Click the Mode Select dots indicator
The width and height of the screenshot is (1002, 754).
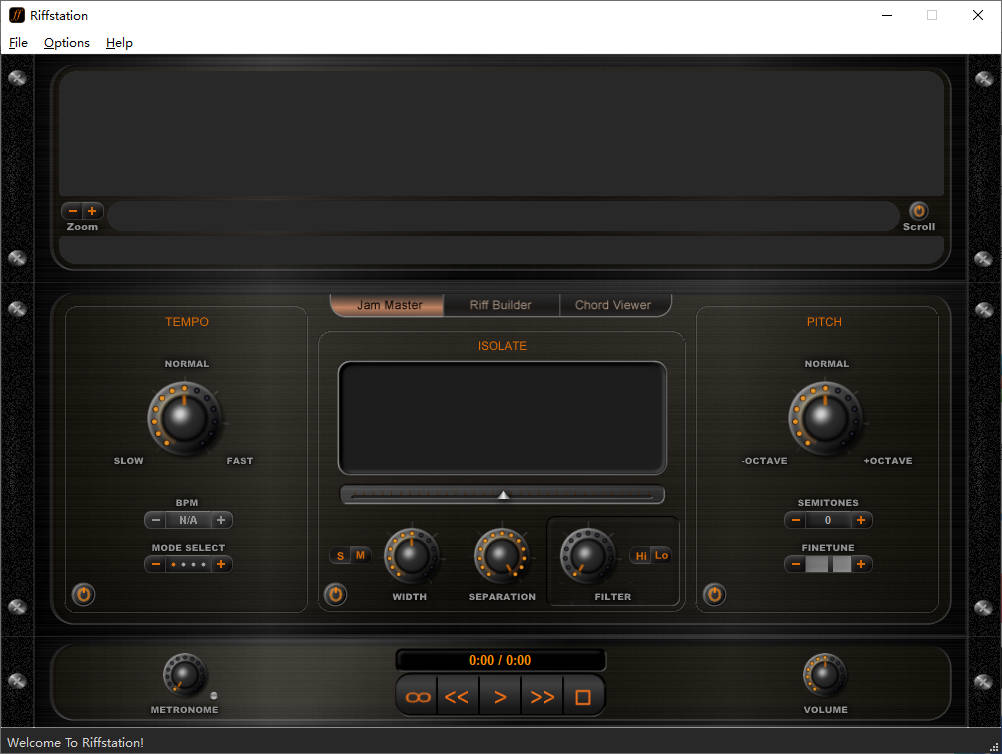(188, 564)
